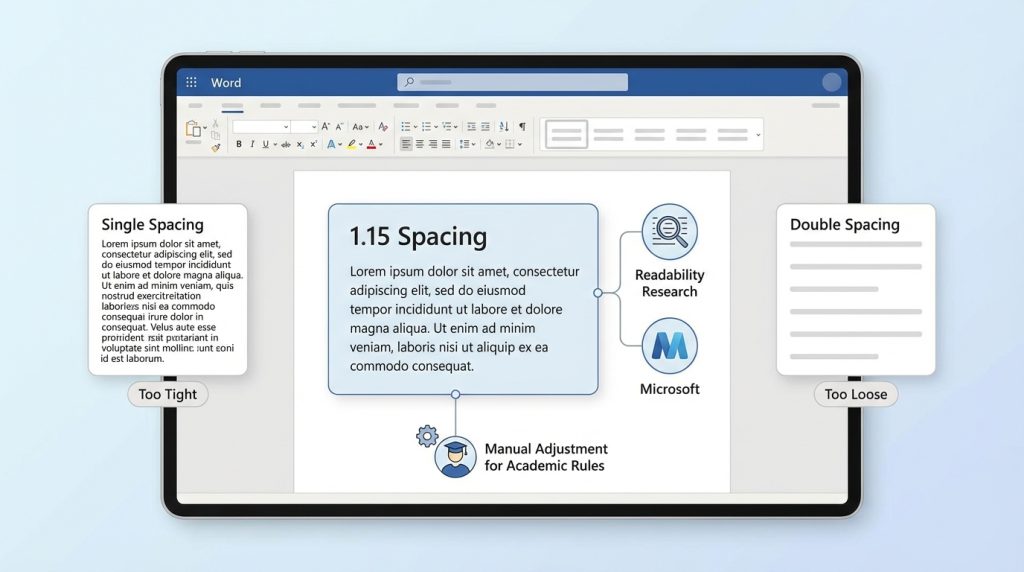Toggle paragraph marks display
The height and width of the screenshot is (572, 1024).
pyautogui.click(x=521, y=127)
